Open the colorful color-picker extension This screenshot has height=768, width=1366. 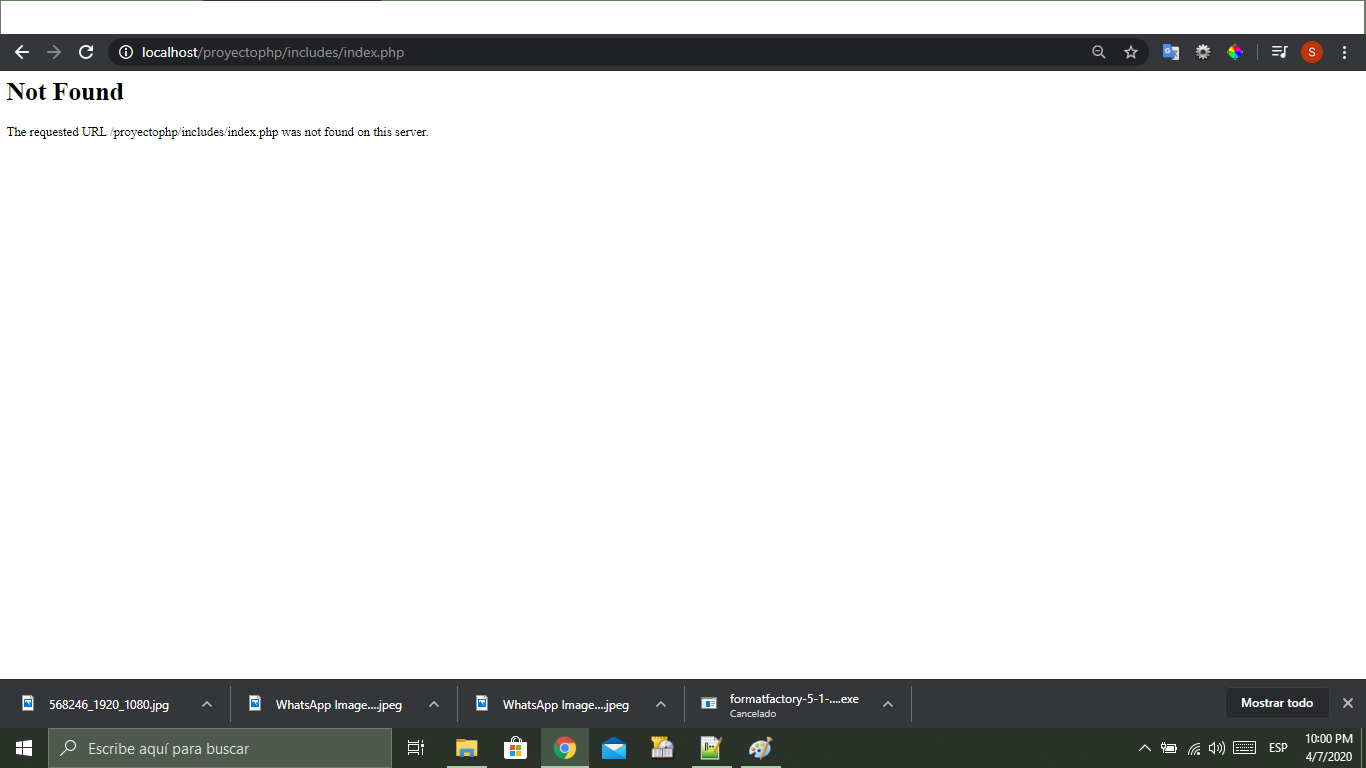[x=1236, y=52]
